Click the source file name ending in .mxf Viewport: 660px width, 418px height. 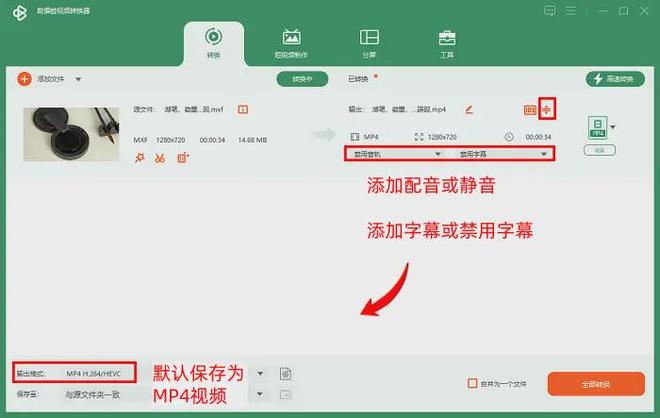[x=194, y=109]
